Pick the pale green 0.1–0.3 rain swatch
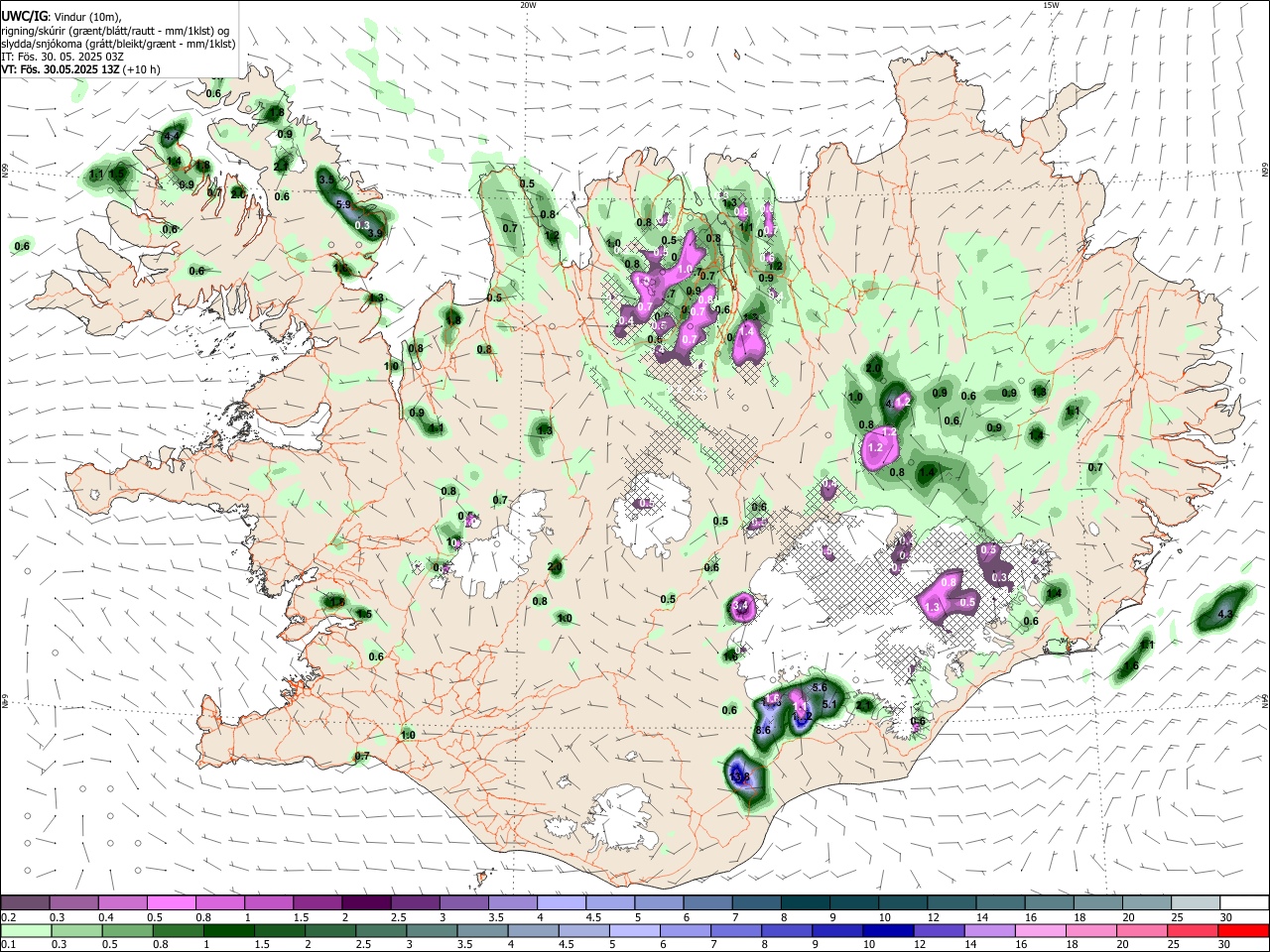 26,930
